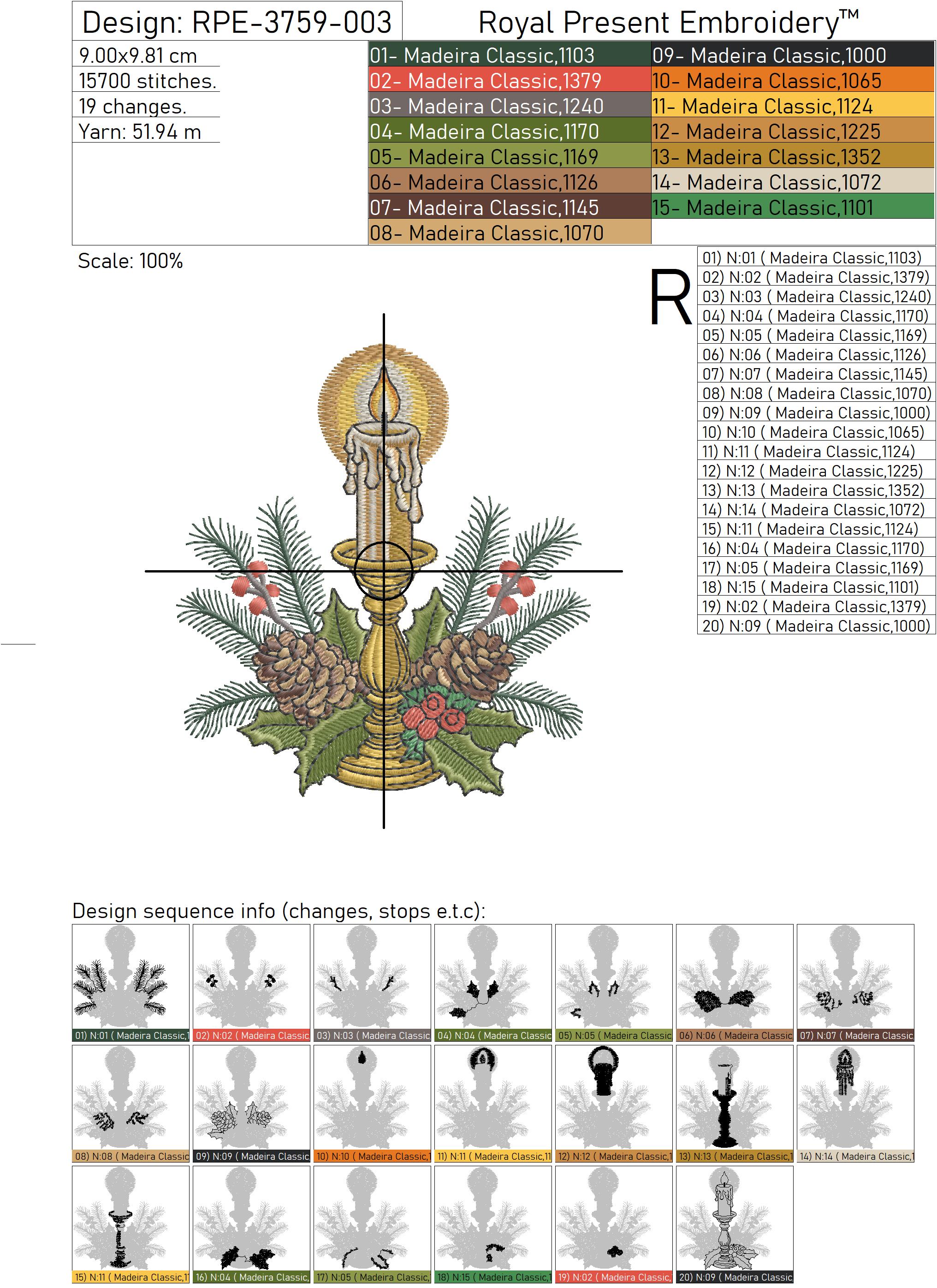Click list row 18) N:15 Madeira Classic 1101
The height and width of the screenshot is (1288, 937).
click(816, 587)
